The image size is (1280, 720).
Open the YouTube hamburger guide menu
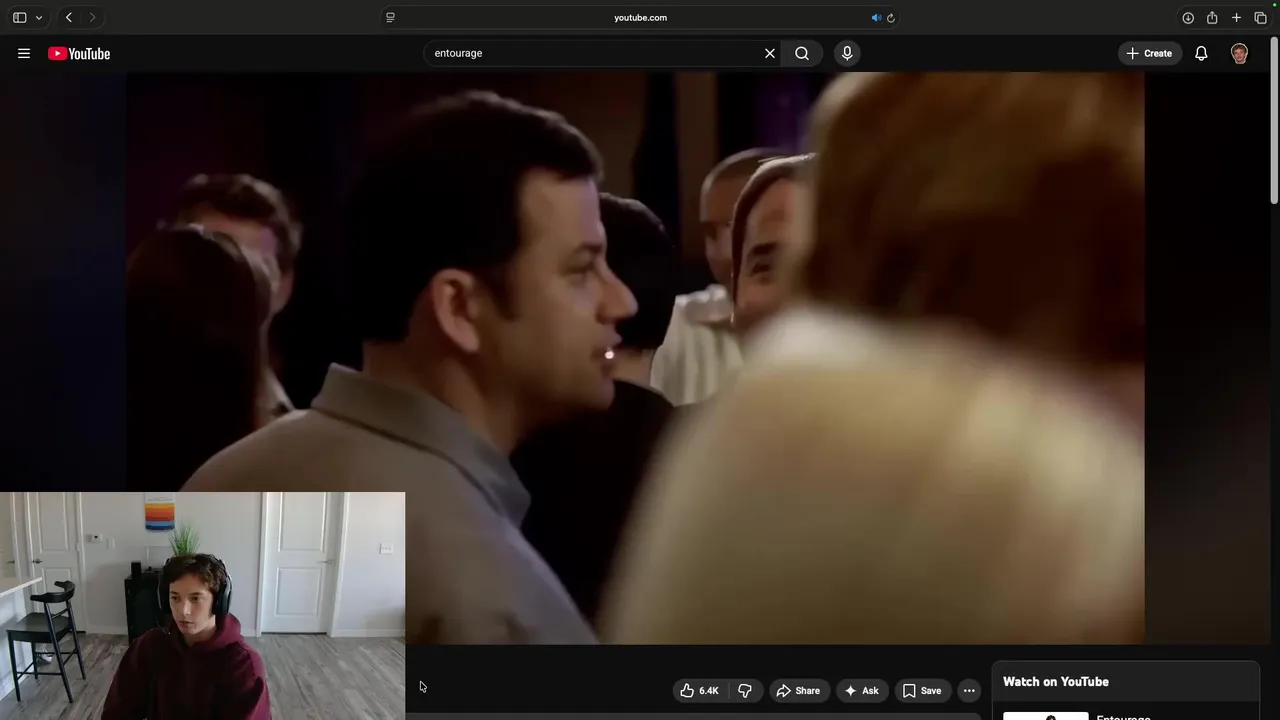coord(24,53)
